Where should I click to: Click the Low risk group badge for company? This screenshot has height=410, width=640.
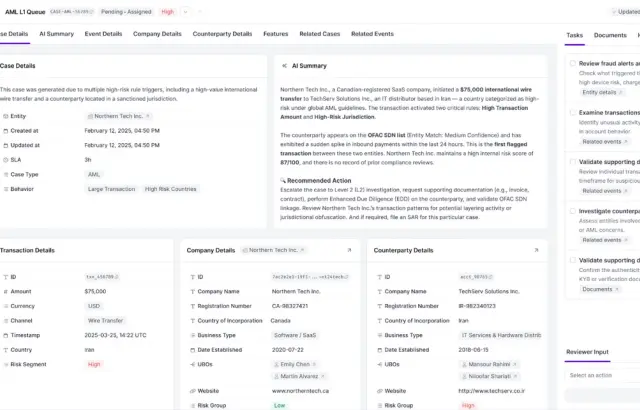280,406
